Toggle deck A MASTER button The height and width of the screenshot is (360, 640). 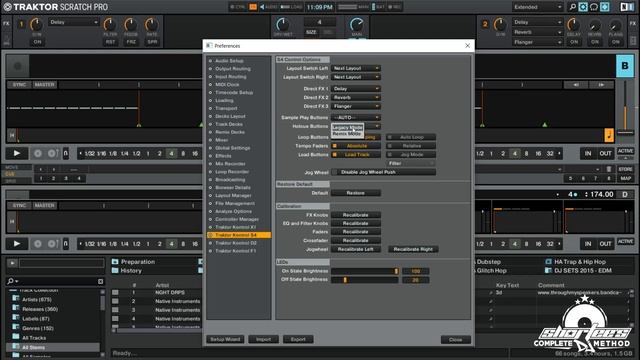coord(44,84)
